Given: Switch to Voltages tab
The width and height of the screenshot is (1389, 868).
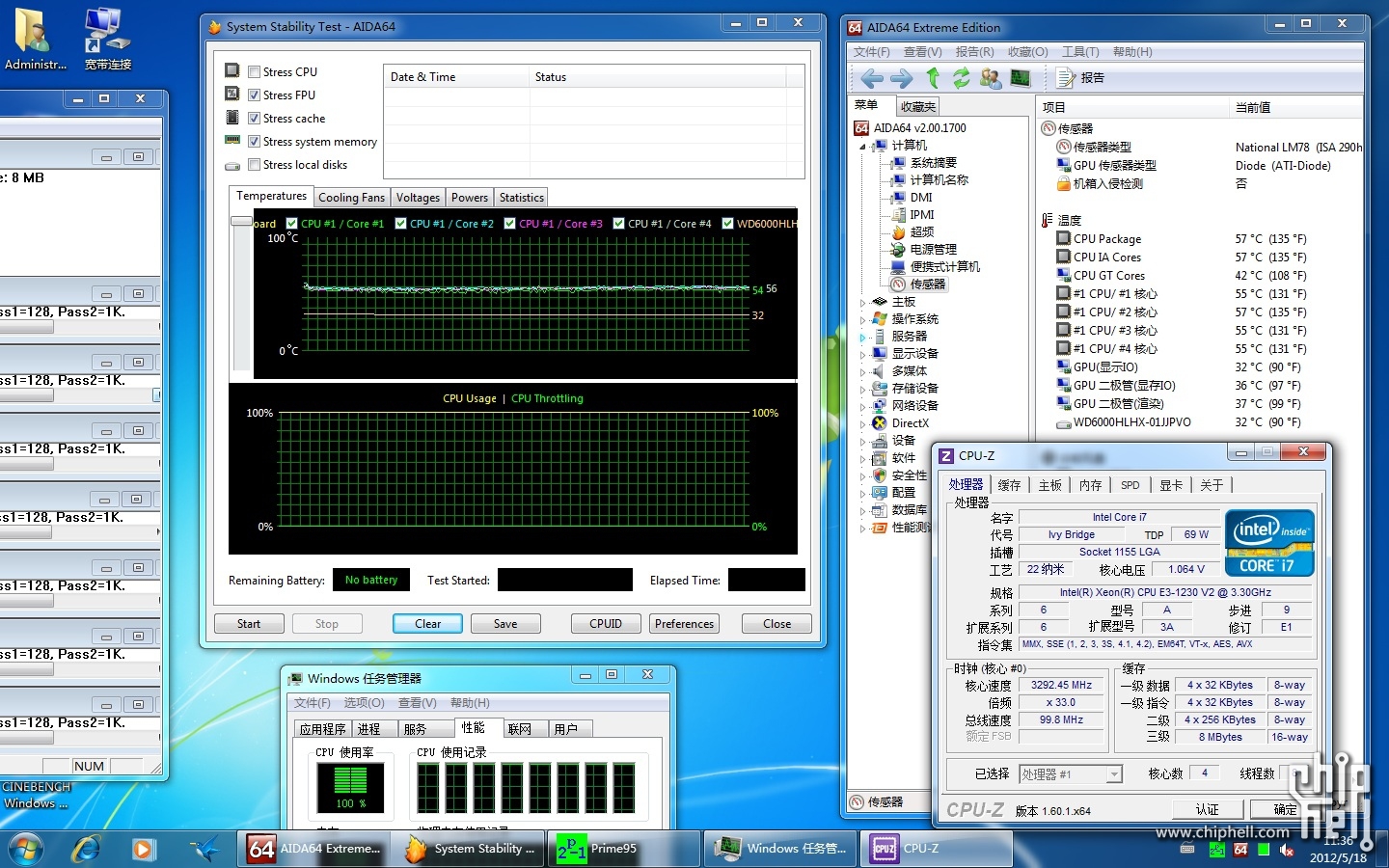Looking at the screenshot, I should [x=418, y=198].
